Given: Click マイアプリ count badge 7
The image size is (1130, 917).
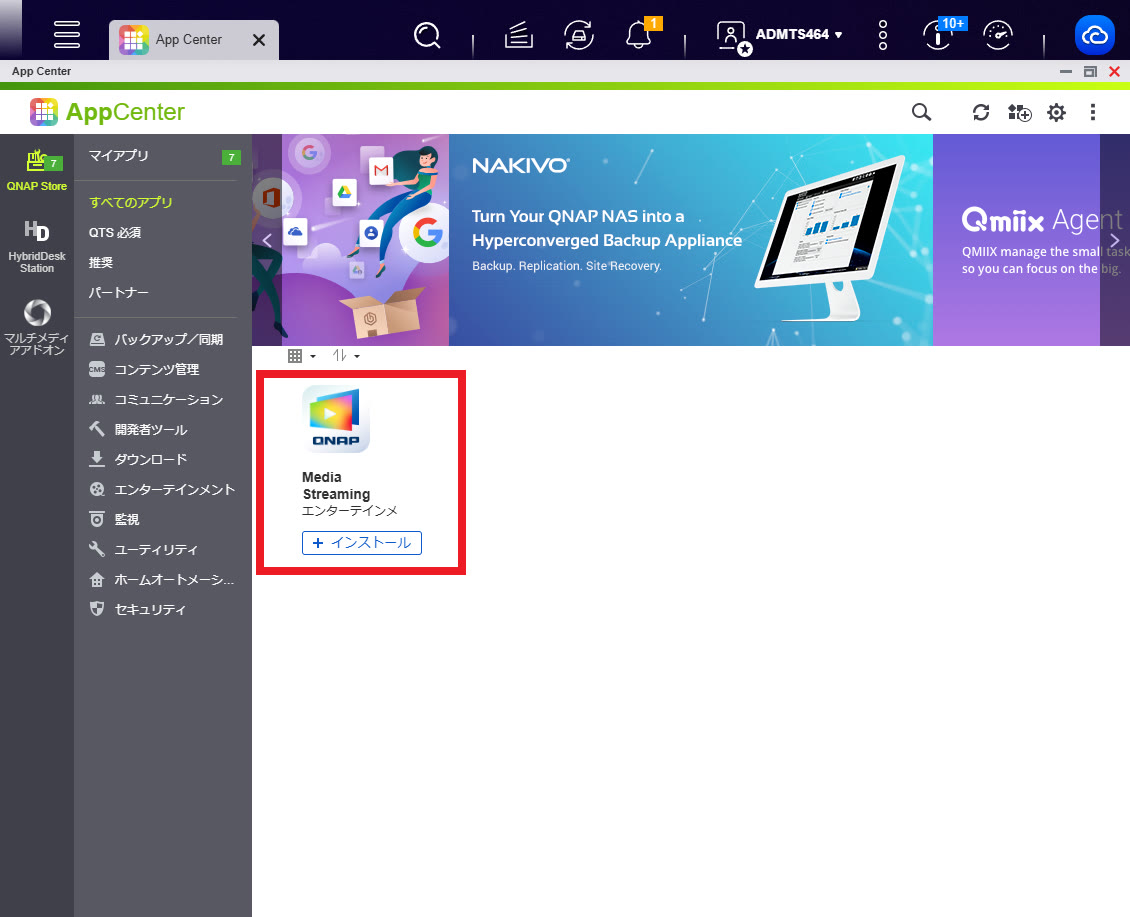Looking at the screenshot, I should pyautogui.click(x=231, y=157).
